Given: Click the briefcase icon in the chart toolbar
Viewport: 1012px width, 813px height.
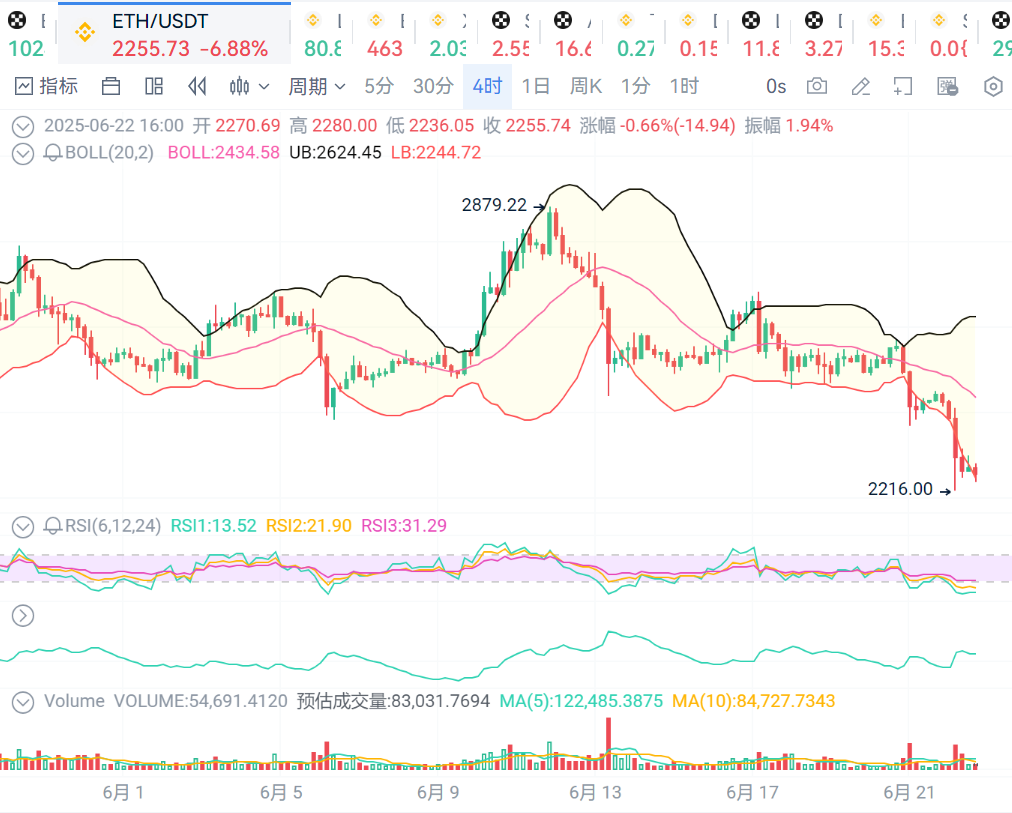Looking at the screenshot, I should 111,86.
